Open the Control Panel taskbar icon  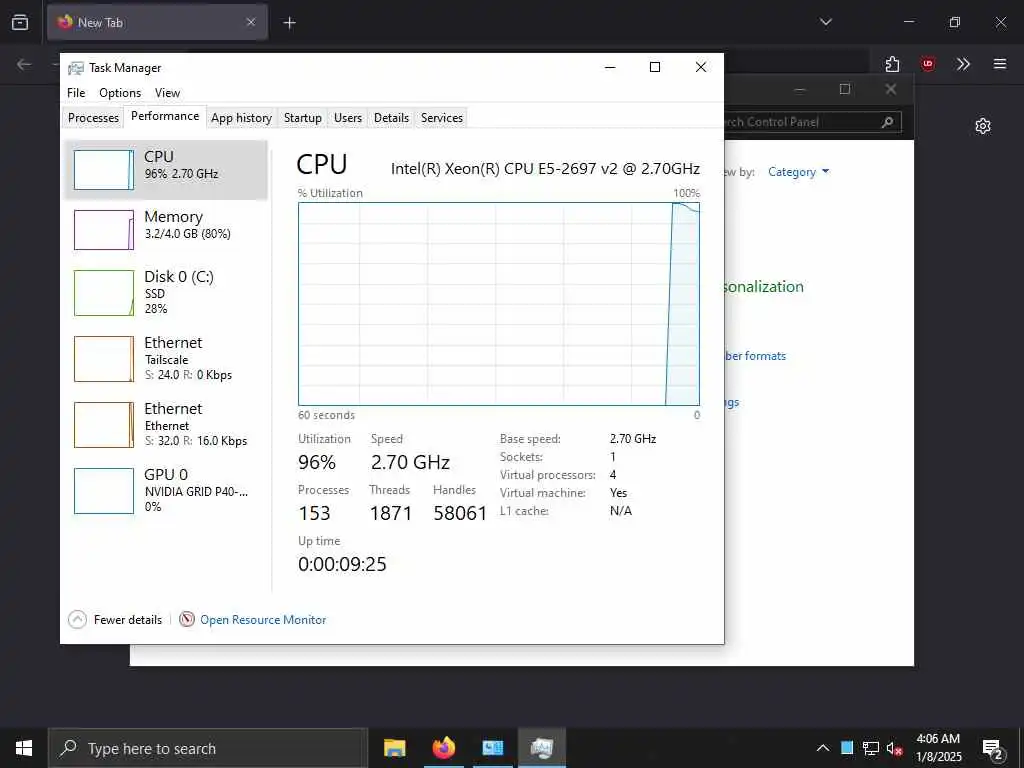pyautogui.click(x=492, y=748)
